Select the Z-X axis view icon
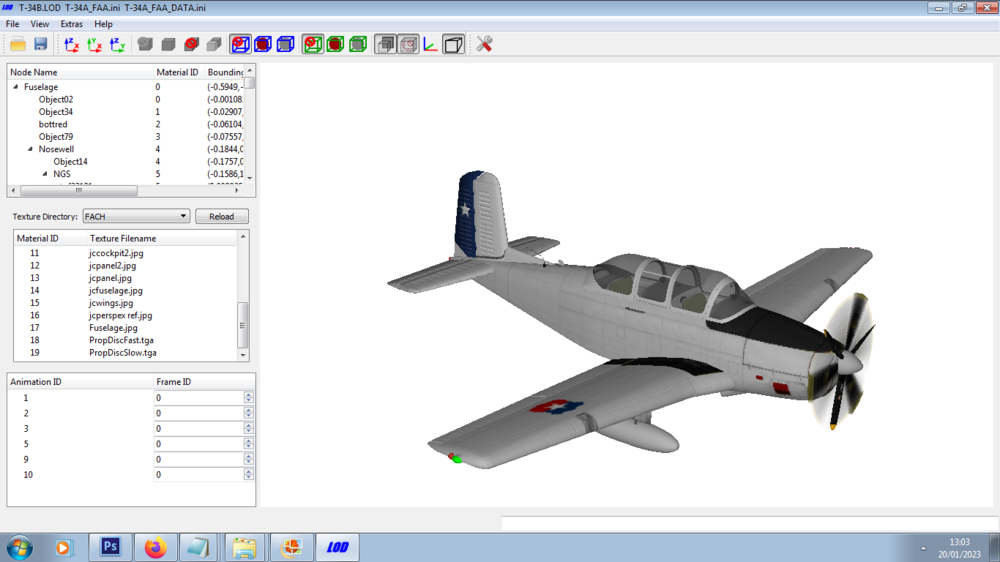1000x562 pixels. click(x=71, y=44)
